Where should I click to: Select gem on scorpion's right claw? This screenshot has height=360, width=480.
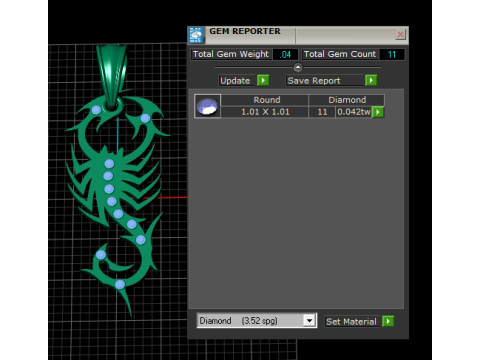point(145,118)
